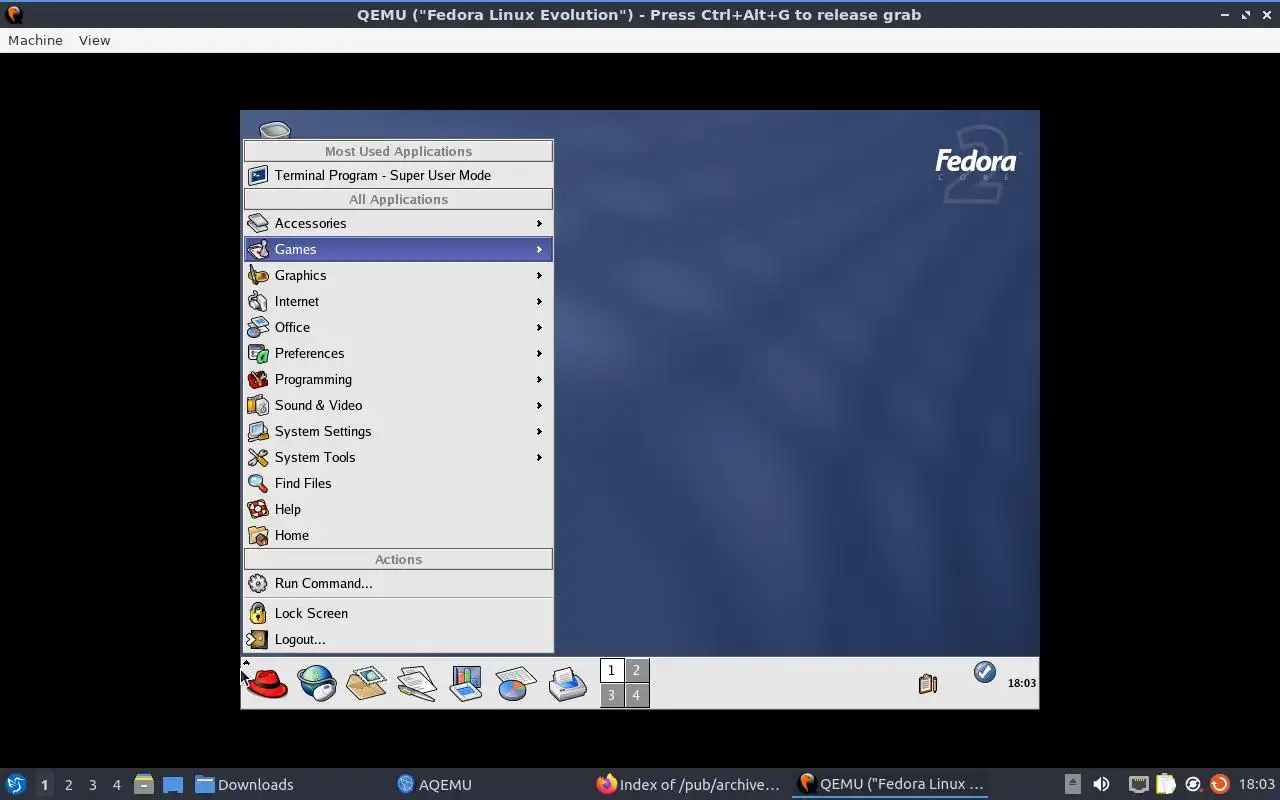Expand the Games submenu
Image resolution: width=1280 pixels, height=800 pixels.
(x=398, y=249)
